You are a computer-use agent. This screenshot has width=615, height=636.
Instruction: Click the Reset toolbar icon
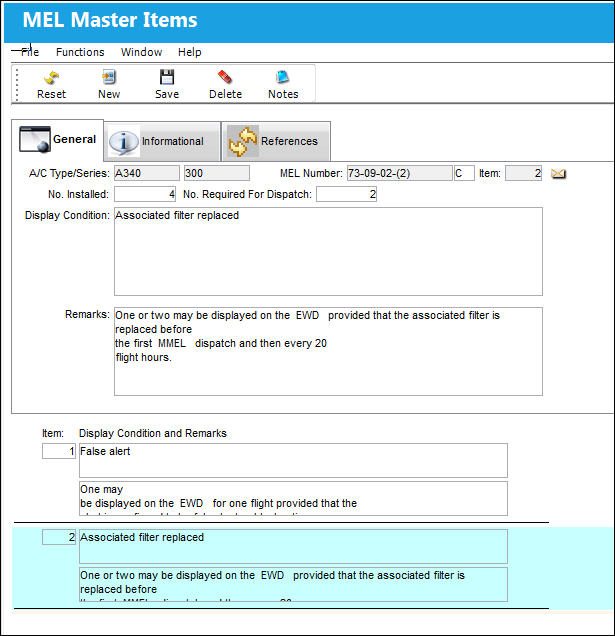coord(52,77)
